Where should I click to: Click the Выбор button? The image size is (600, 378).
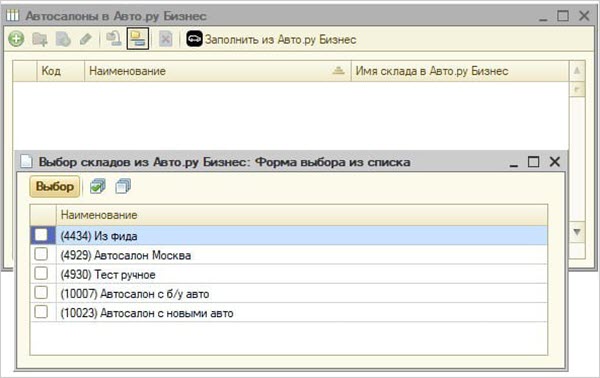[x=55, y=186]
